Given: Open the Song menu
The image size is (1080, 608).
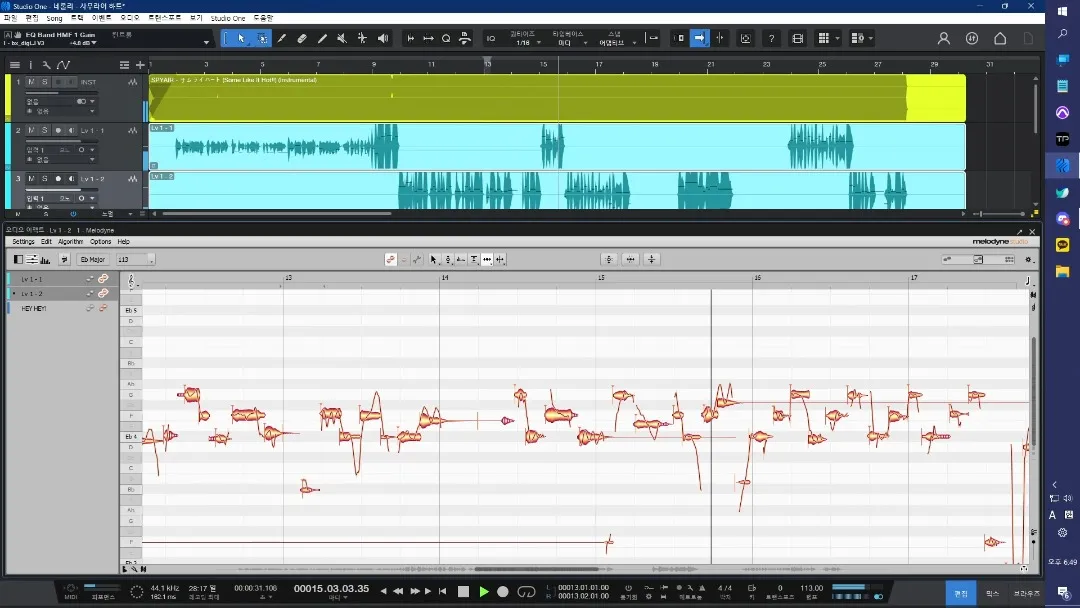Looking at the screenshot, I should point(54,18).
